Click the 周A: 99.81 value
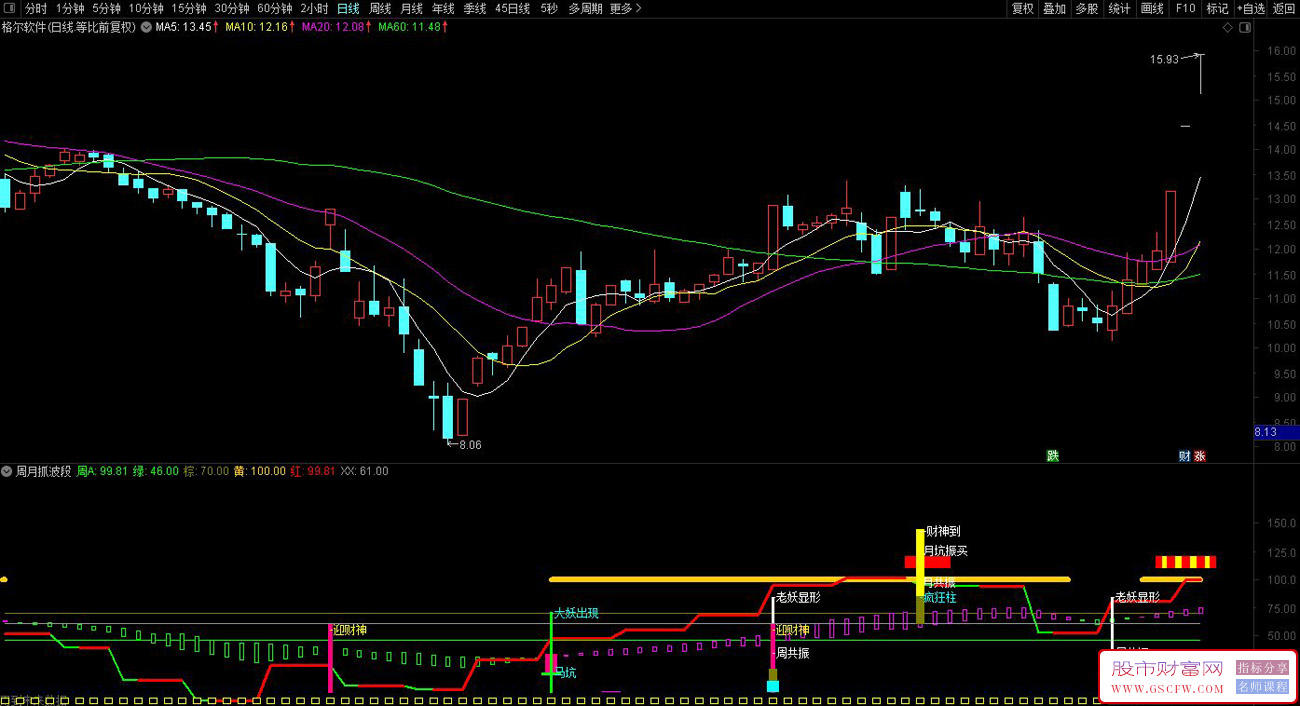 click(102, 470)
